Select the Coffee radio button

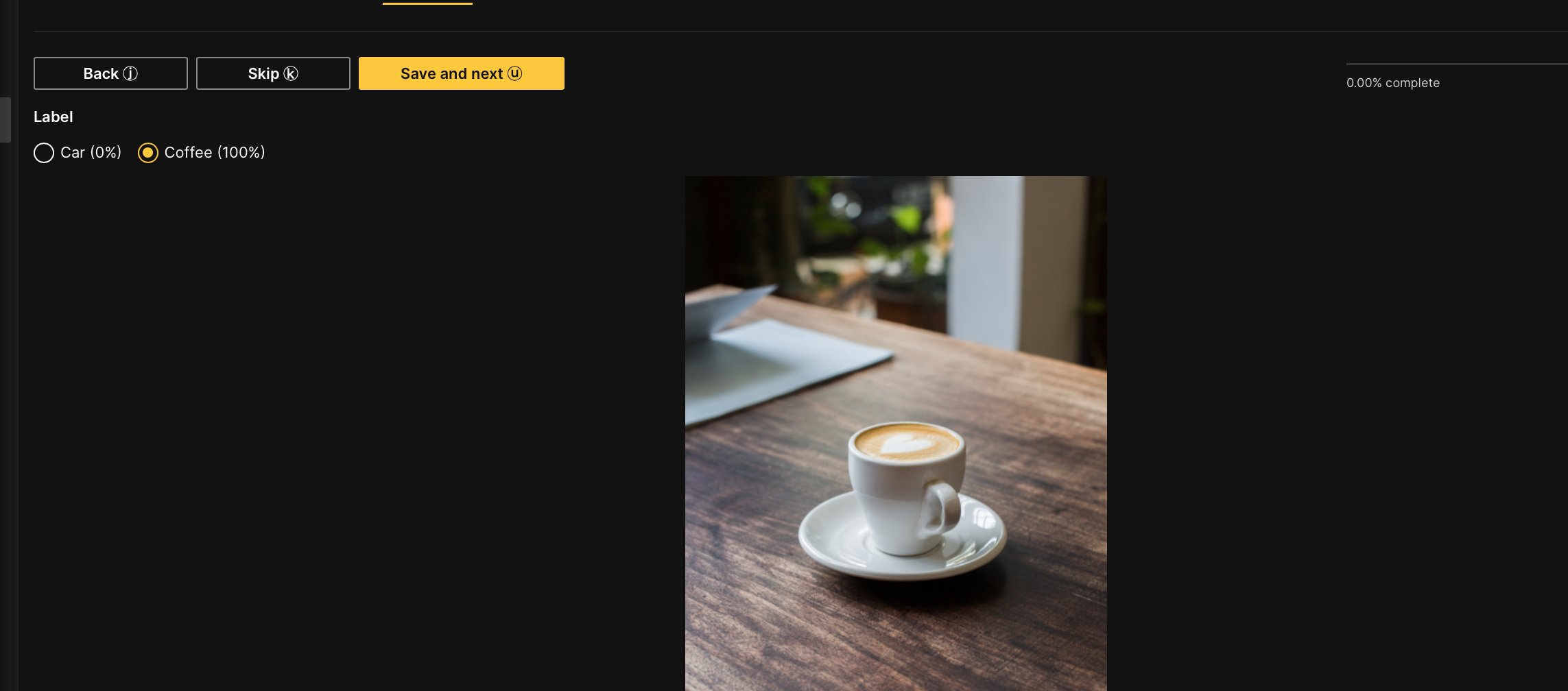(x=148, y=153)
